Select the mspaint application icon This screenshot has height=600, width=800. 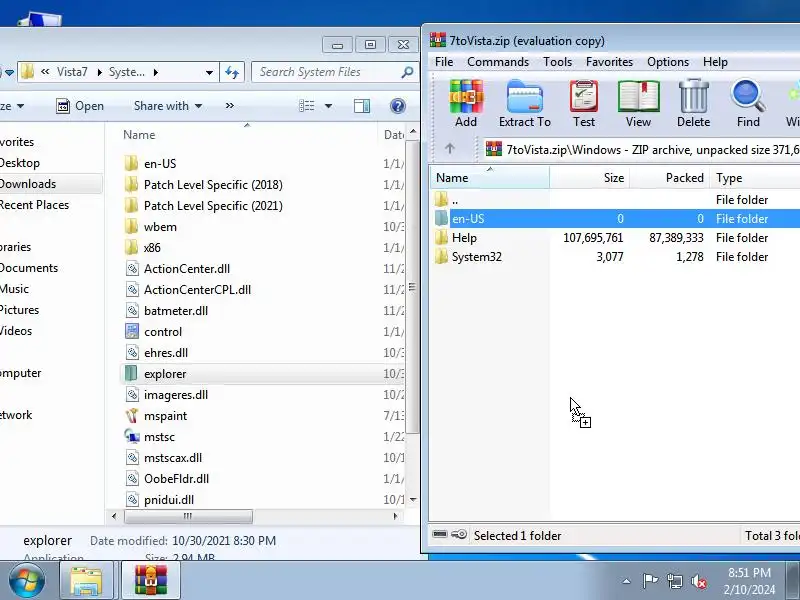click(x=132, y=416)
